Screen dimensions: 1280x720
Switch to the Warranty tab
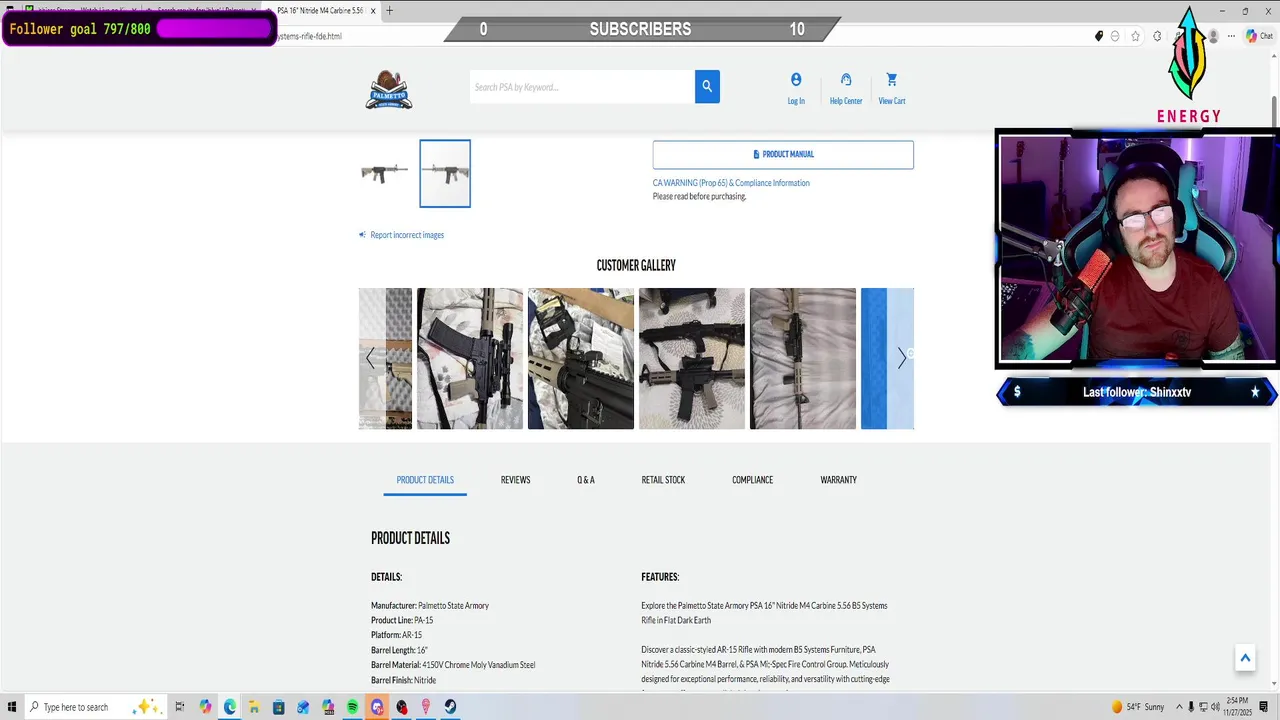point(838,480)
